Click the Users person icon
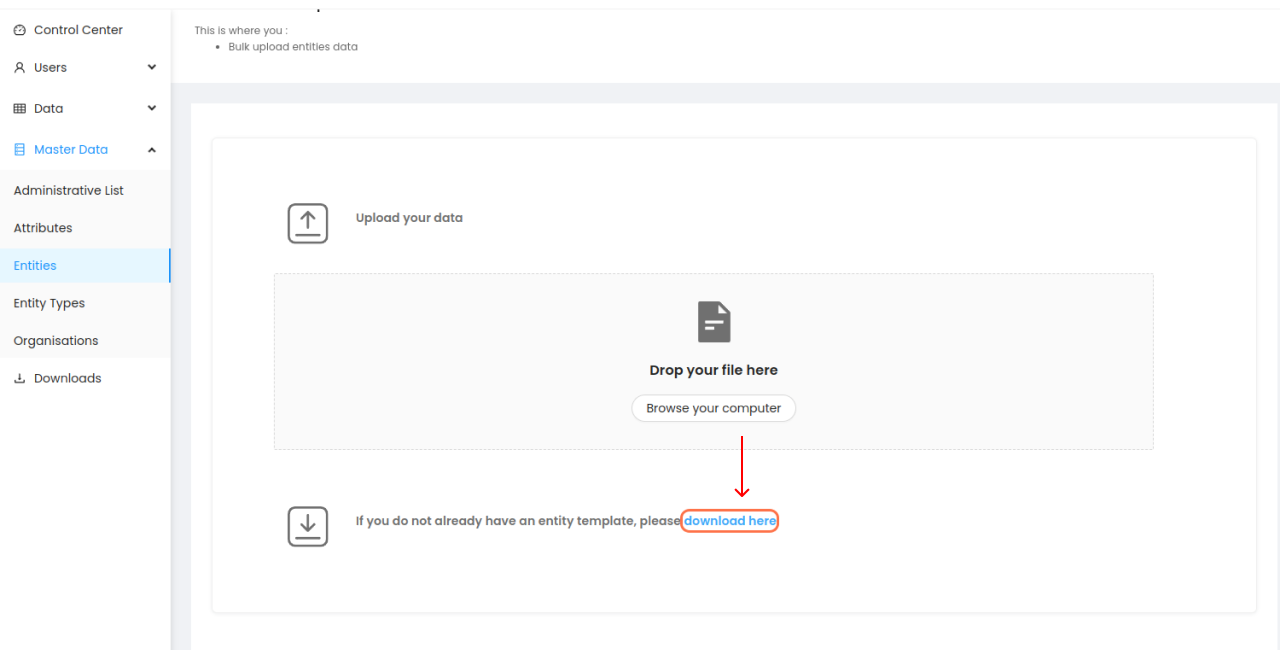 pyautogui.click(x=20, y=68)
